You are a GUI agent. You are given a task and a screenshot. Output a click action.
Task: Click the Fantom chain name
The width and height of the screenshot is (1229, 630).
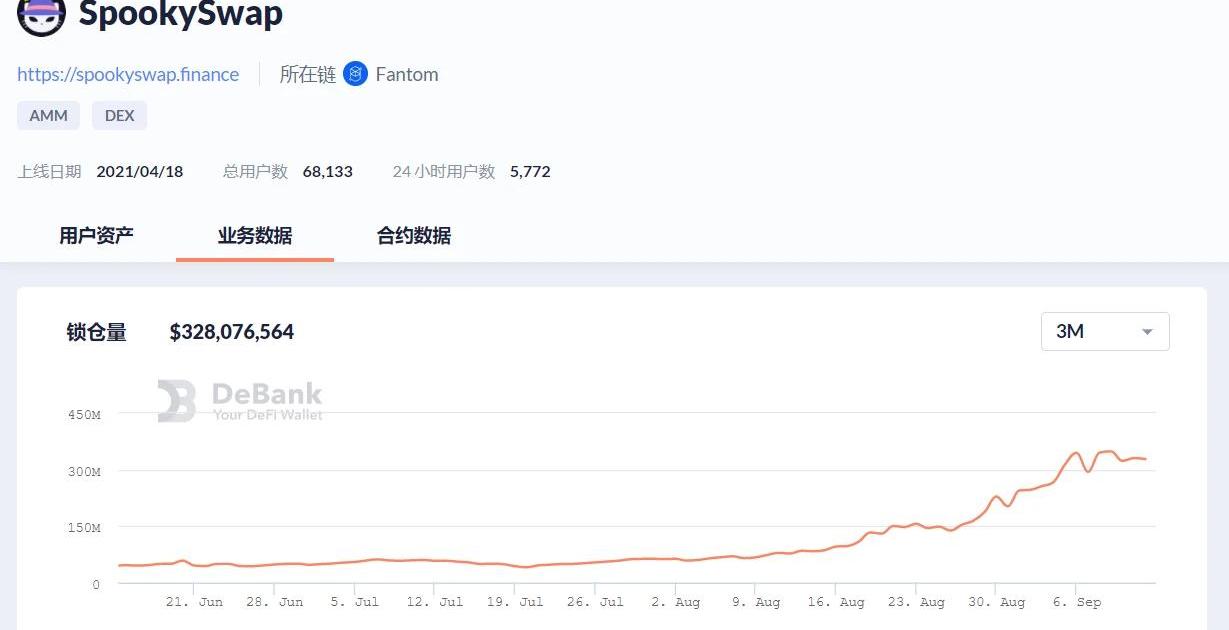(x=406, y=75)
